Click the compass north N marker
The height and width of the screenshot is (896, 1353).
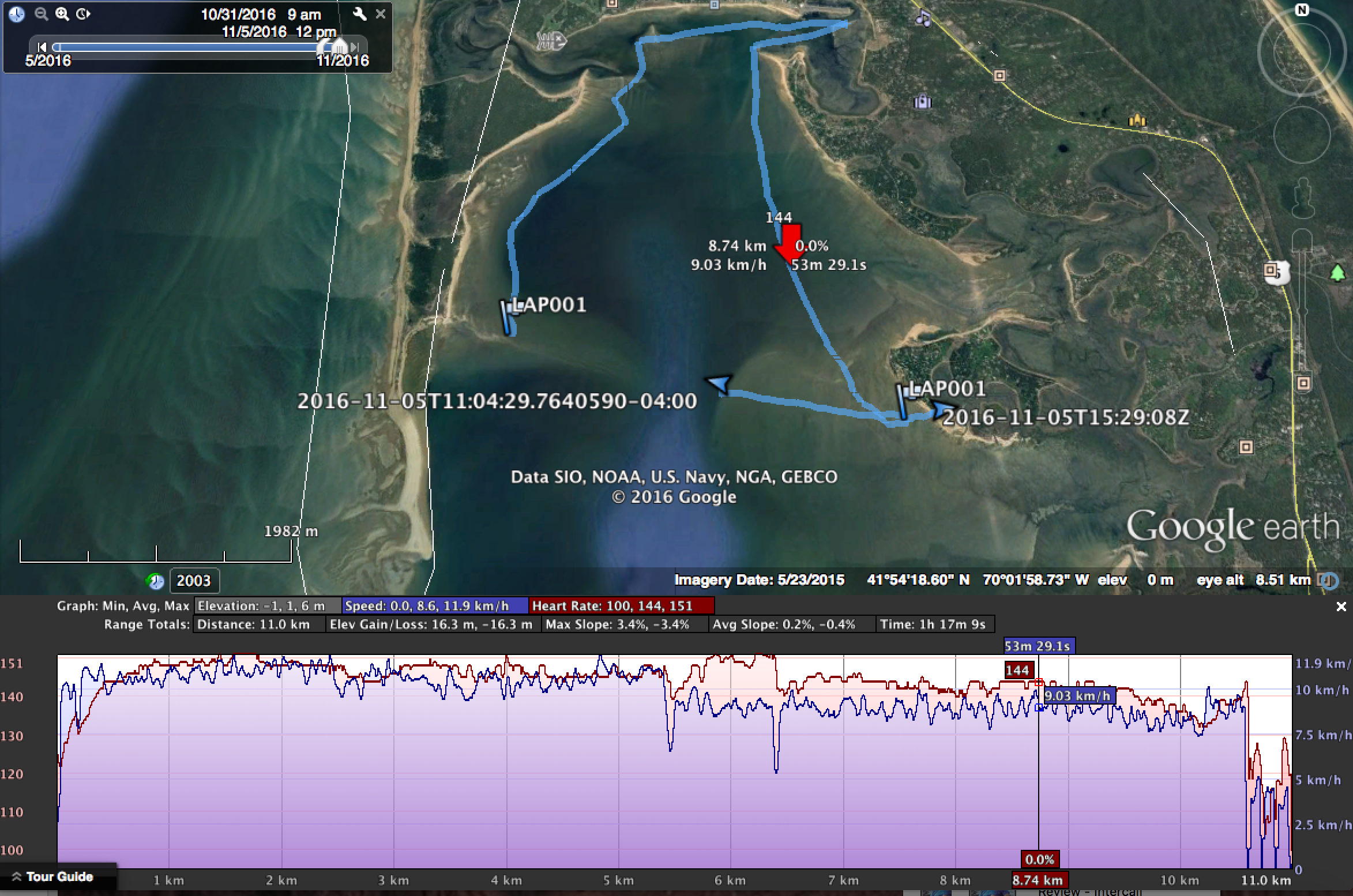tap(1302, 10)
